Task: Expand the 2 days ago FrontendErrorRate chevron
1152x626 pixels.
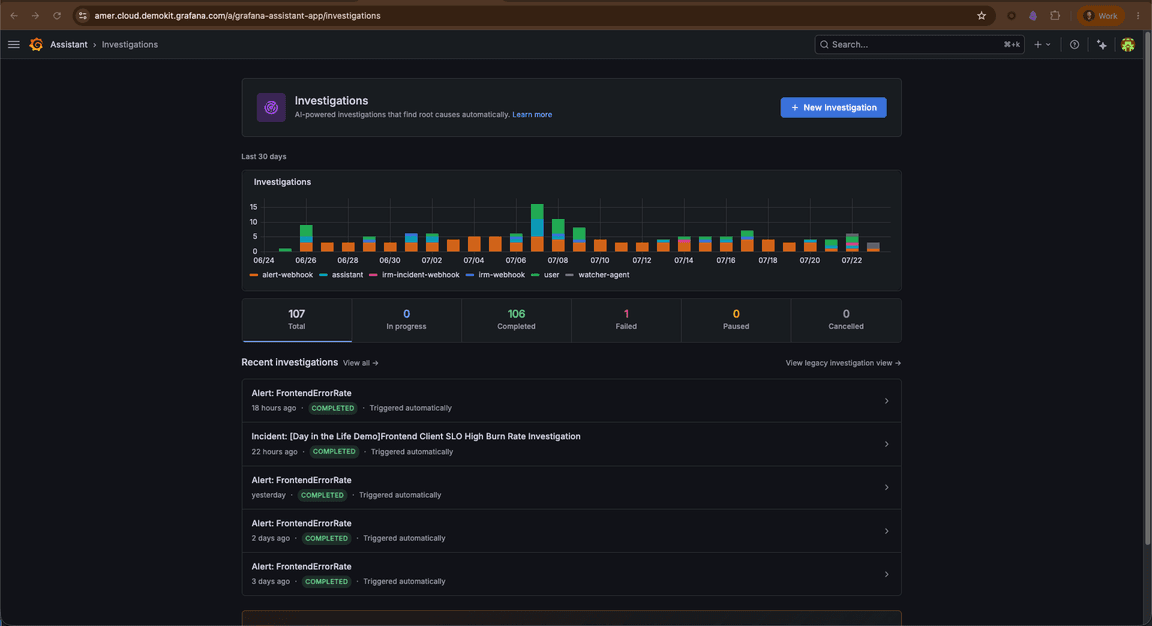Action: pyautogui.click(x=887, y=531)
